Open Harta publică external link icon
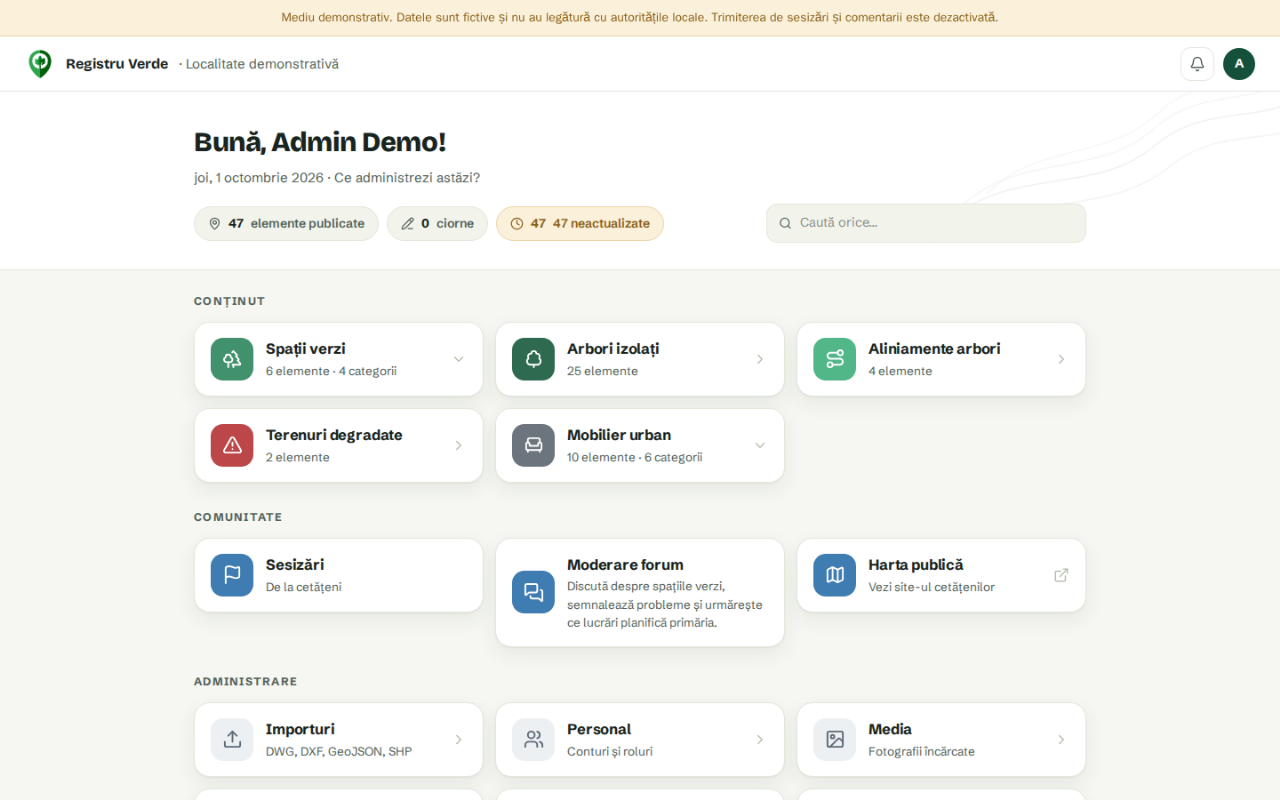The width and height of the screenshot is (1280, 800). point(1061,575)
